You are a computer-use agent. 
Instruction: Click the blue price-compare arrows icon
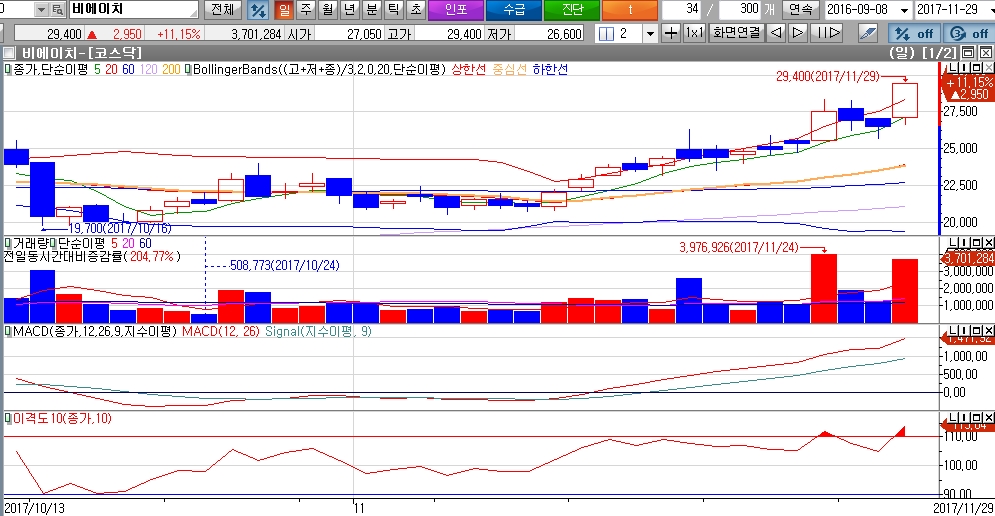pyautogui.click(x=258, y=10)
